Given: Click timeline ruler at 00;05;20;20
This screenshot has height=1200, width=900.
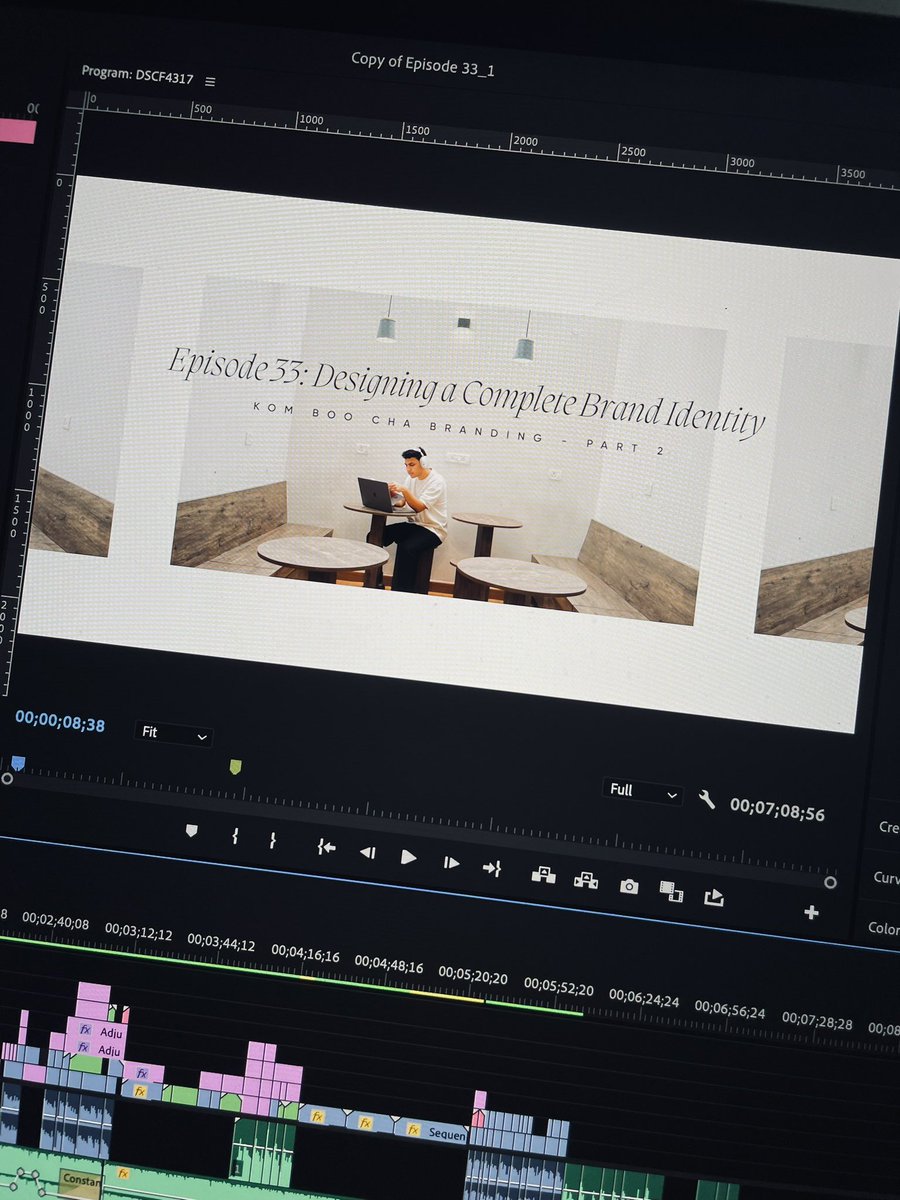Looking at the screenshot, I should [x=473, y=976].
